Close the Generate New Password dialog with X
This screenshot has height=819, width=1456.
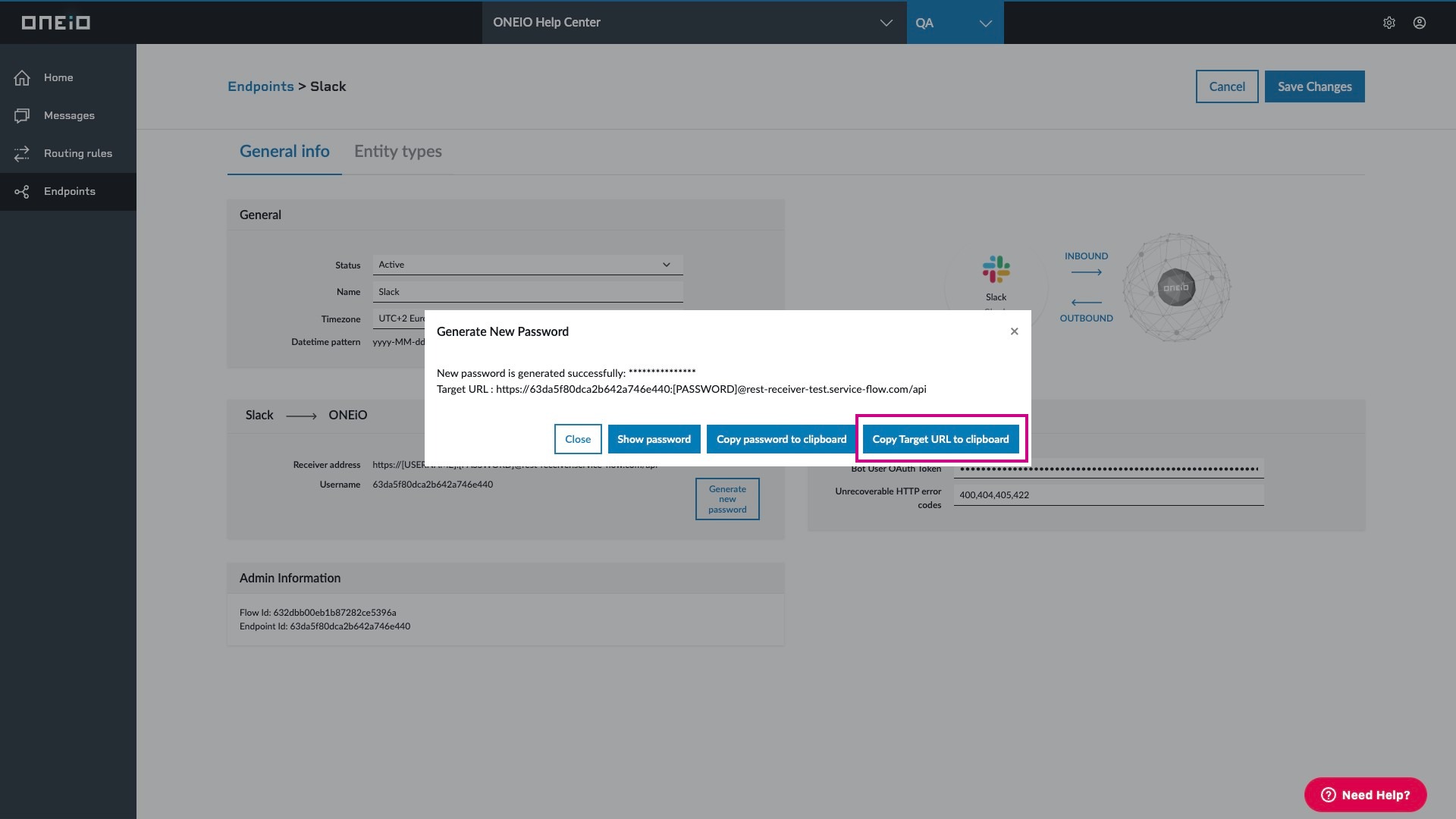click(1014, 331)
